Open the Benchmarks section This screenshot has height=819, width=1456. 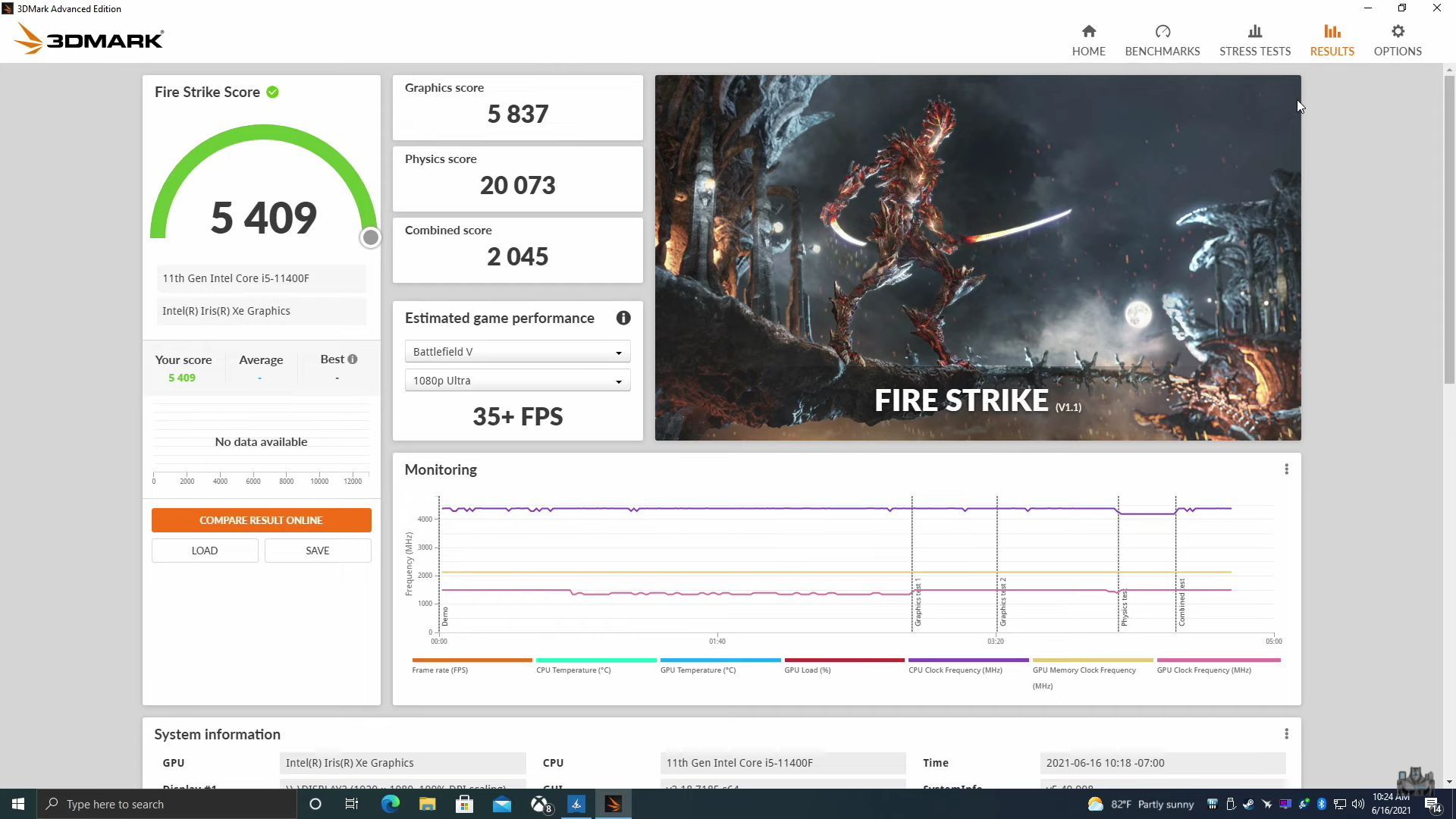1162,40
